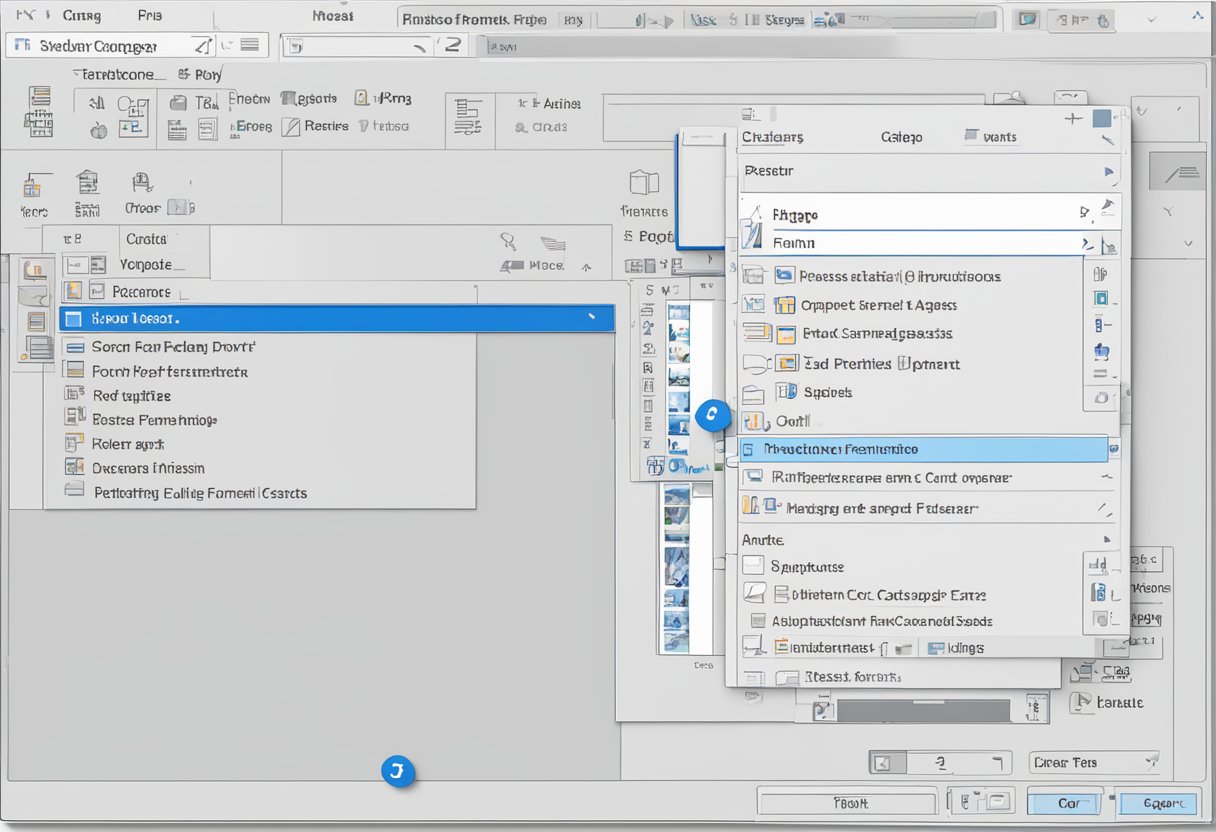Toggle the checkbox icon left of Preceroce
1216x832 pixels.
pyautogui.click(x=96, y=292)
